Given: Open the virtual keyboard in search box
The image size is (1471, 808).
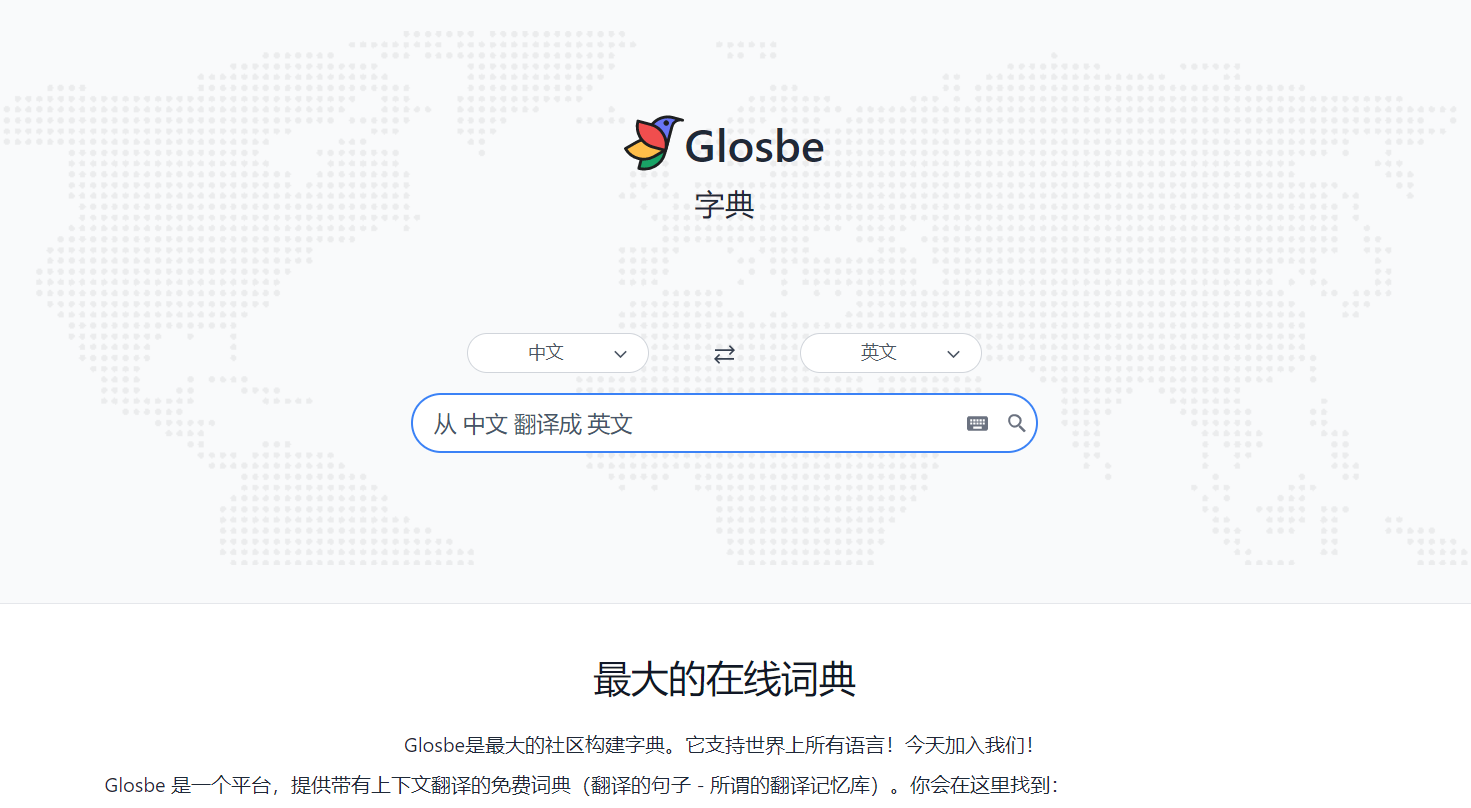Looking at the screenshot, I should point(977,424).
